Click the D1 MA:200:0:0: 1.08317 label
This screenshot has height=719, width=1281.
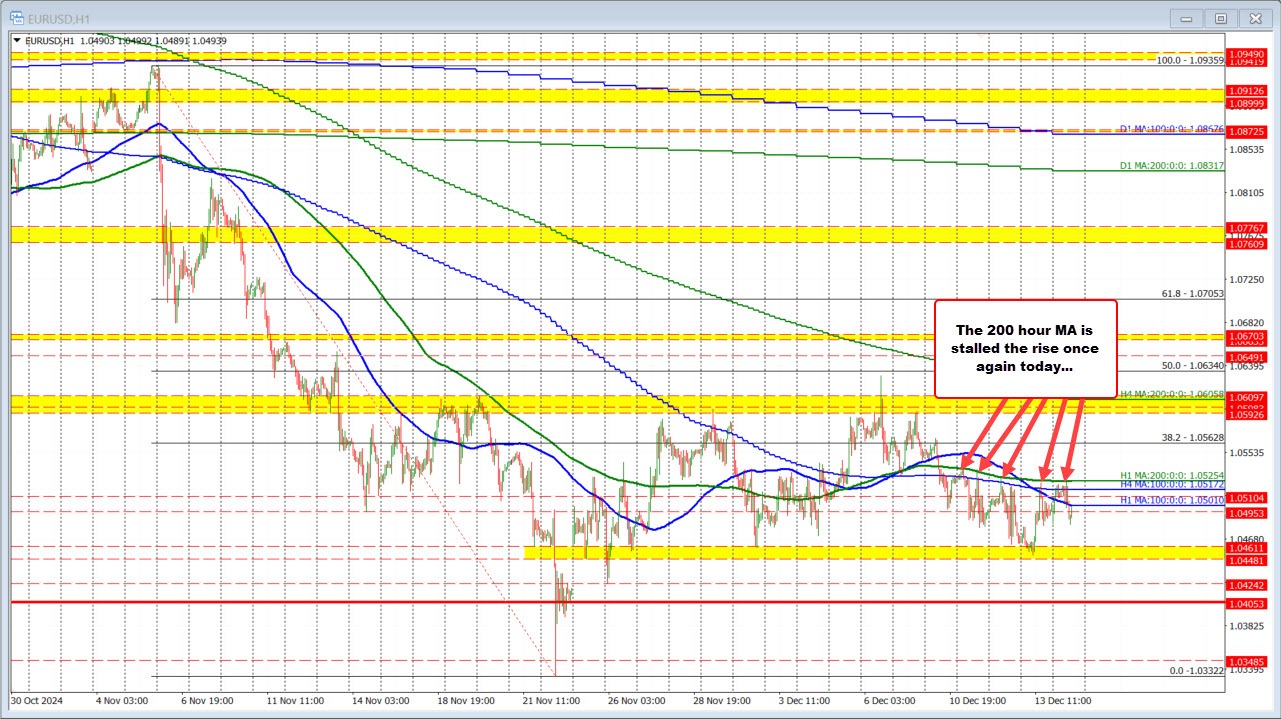tap(1171, 165)
